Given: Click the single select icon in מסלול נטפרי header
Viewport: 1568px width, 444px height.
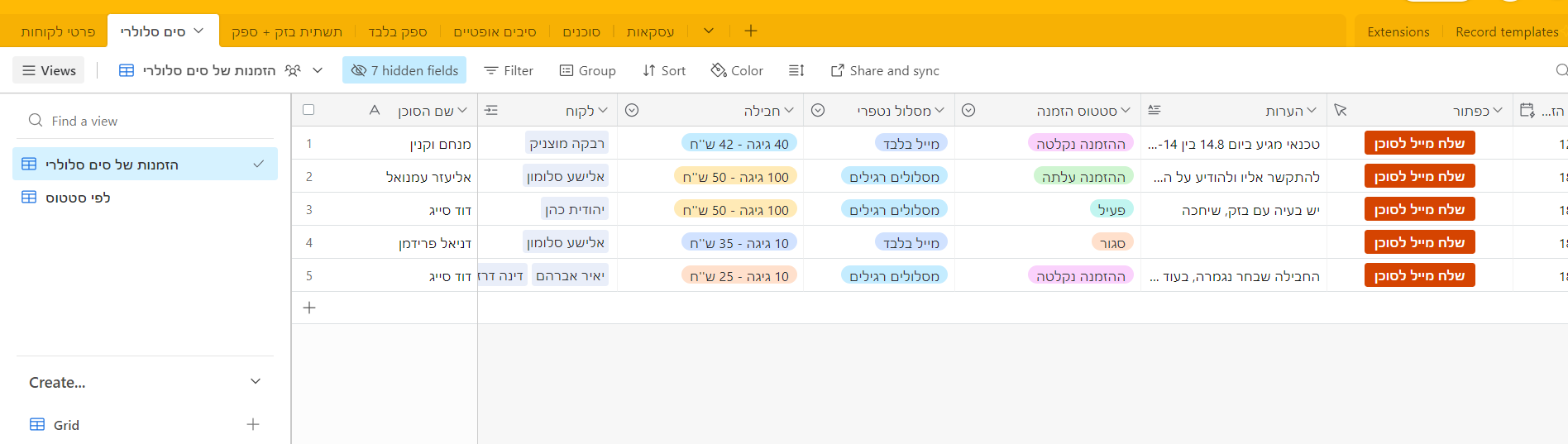Looking at the screenshot, I should click(x=818, y=110).
